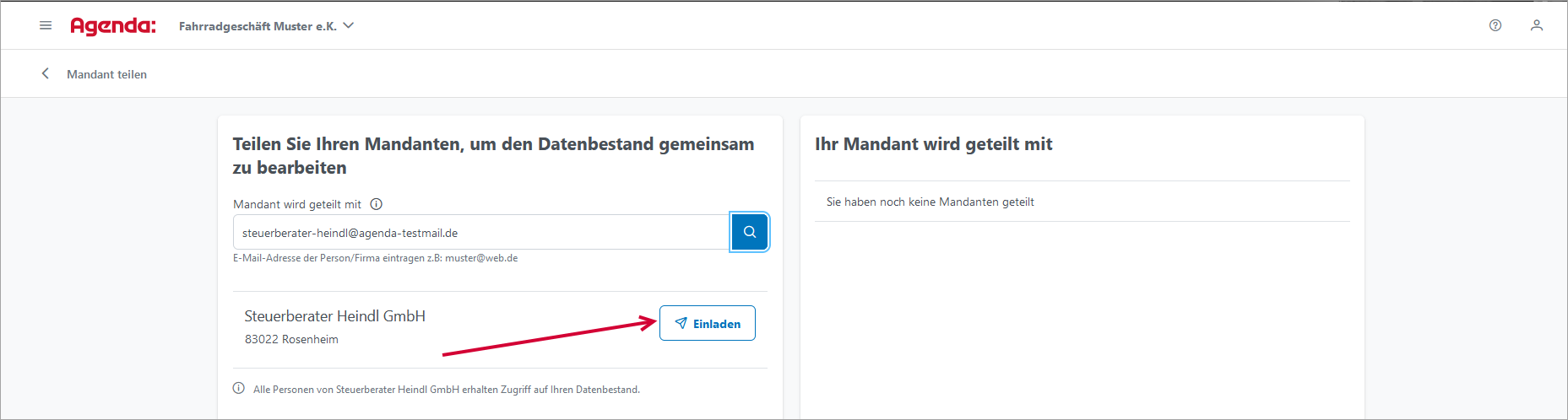Open the Fahrradgeschäft Muster e.K. client selector

266,26
